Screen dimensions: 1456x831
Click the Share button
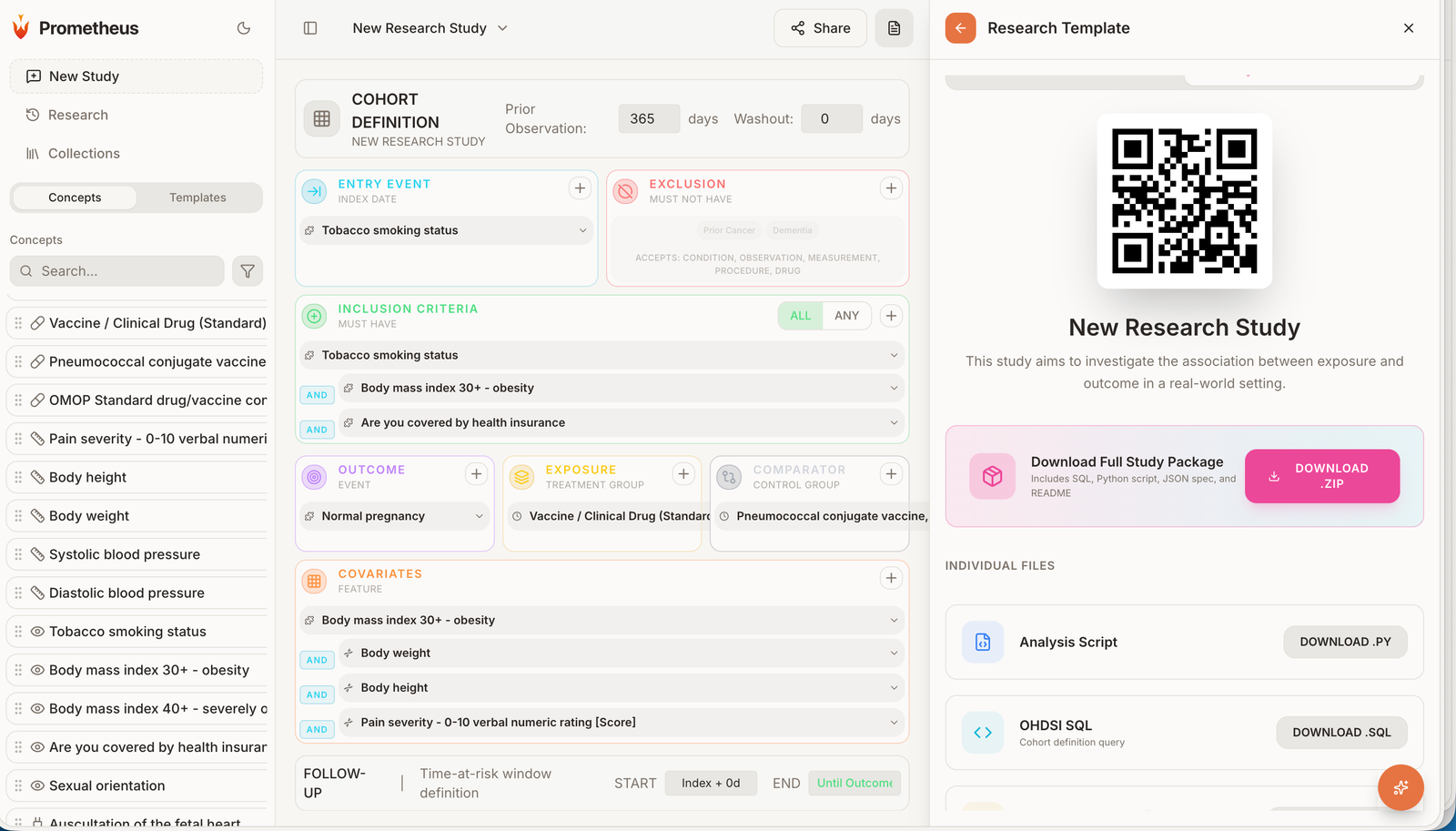click(x=819, y=28)
